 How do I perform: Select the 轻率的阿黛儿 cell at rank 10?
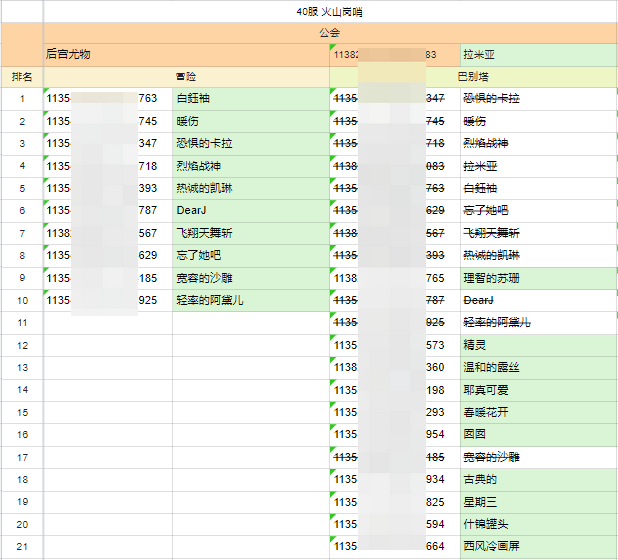point(251,300)
